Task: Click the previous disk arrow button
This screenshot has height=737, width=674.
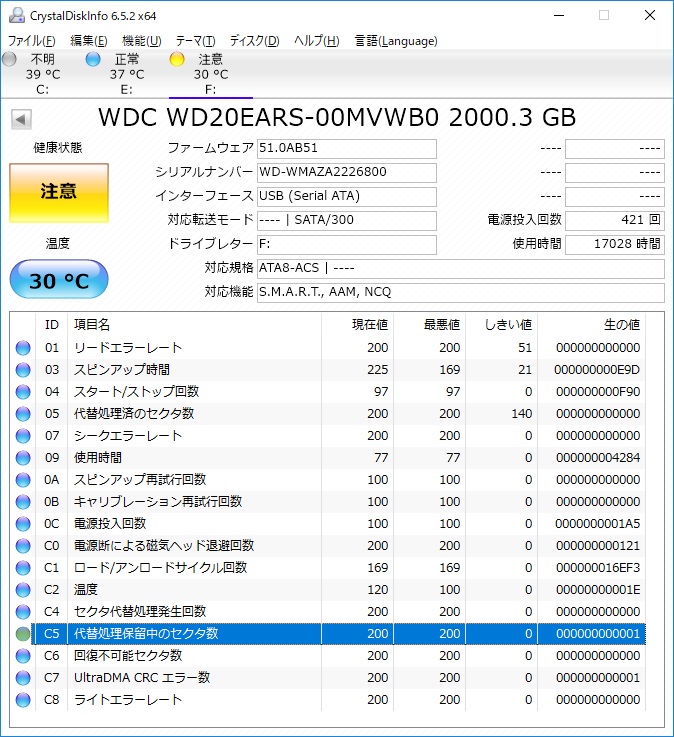Action: point(21,119)
